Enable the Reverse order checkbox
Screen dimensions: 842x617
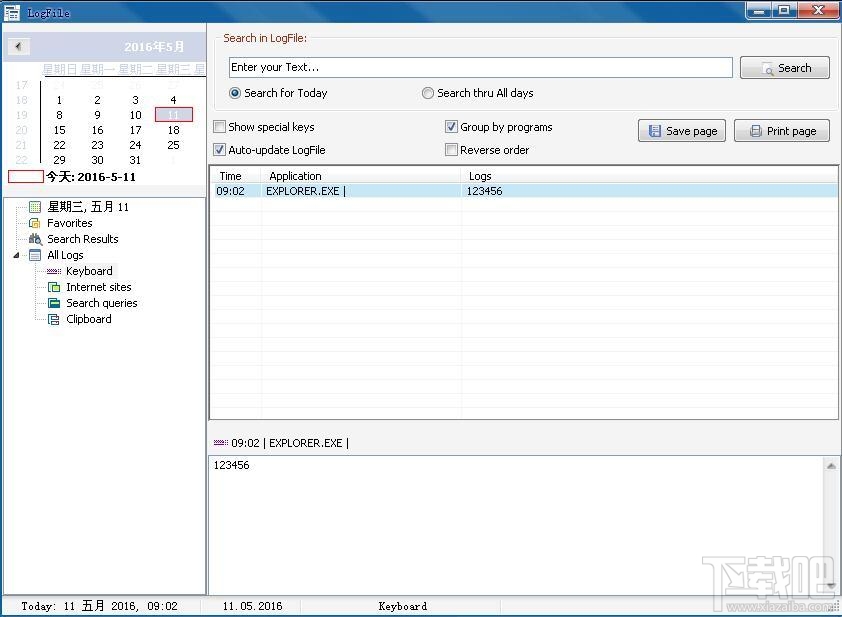451,150
